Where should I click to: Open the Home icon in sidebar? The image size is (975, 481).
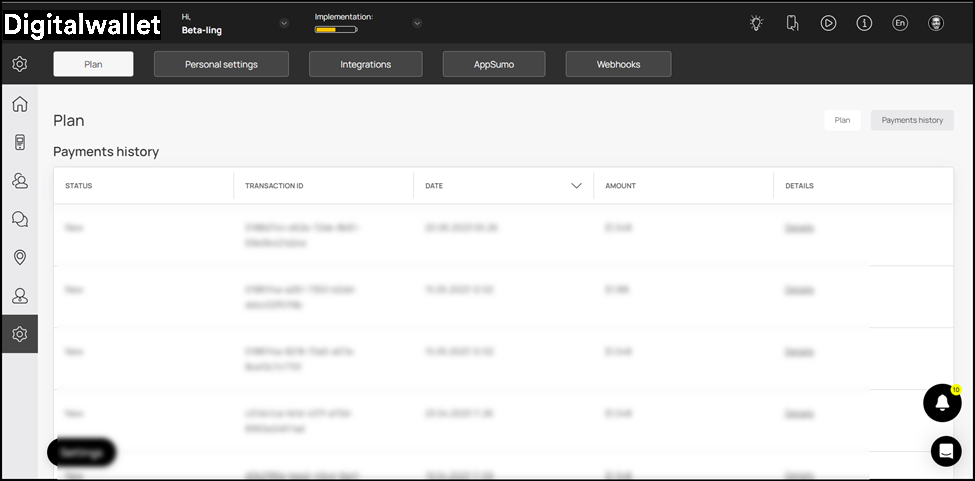pyautogui.click(x=19, y=104)
